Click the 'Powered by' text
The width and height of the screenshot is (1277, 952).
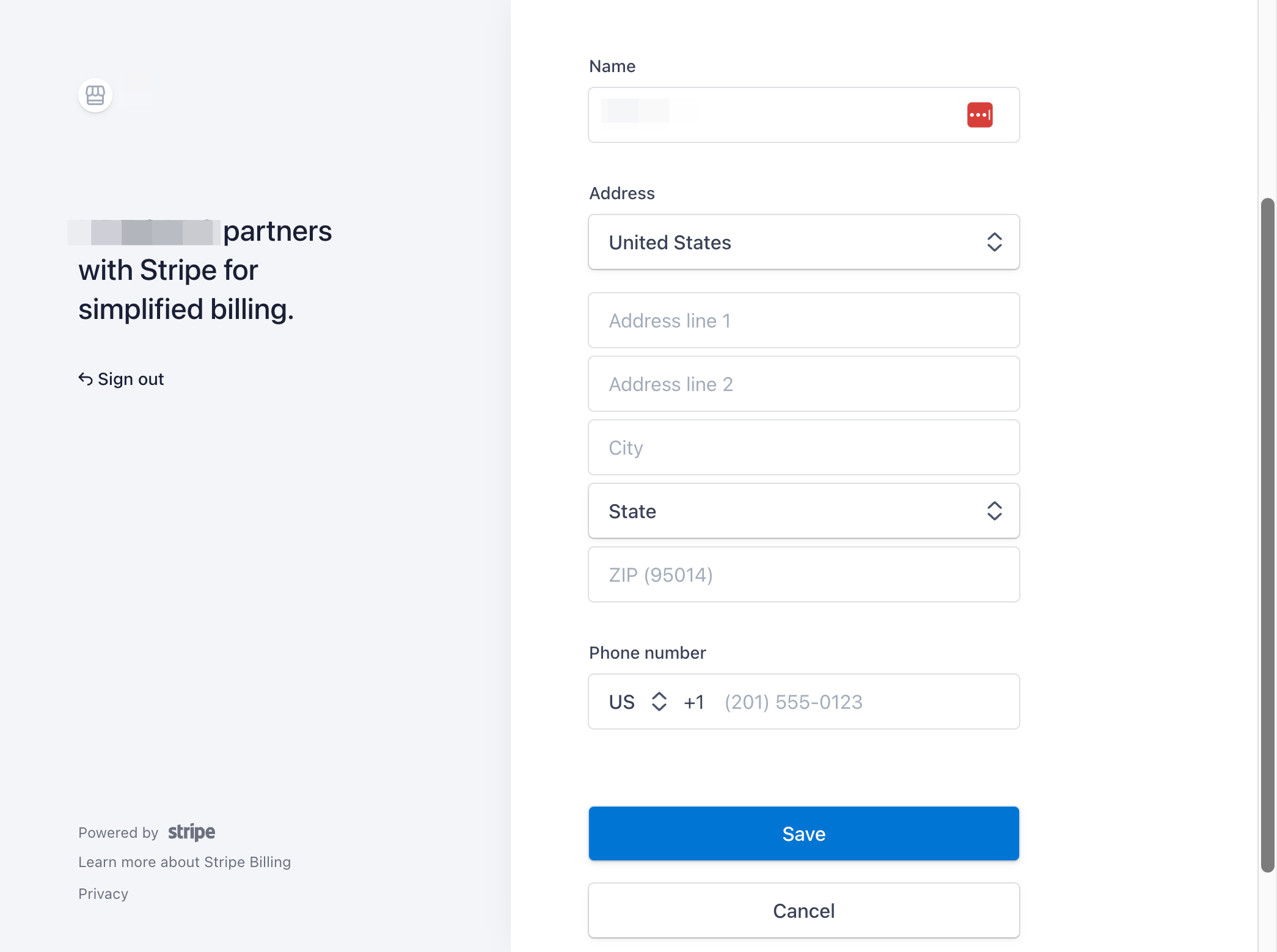tap(118, 832)
